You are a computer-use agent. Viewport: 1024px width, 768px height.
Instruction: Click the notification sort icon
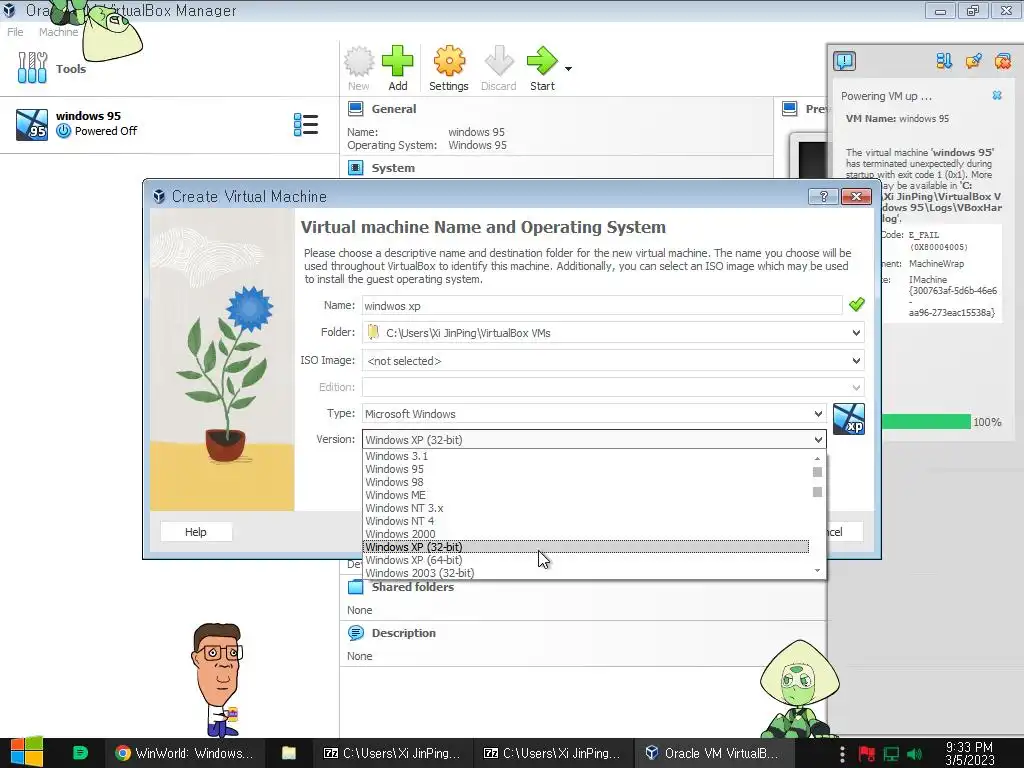tap(944, 61)
